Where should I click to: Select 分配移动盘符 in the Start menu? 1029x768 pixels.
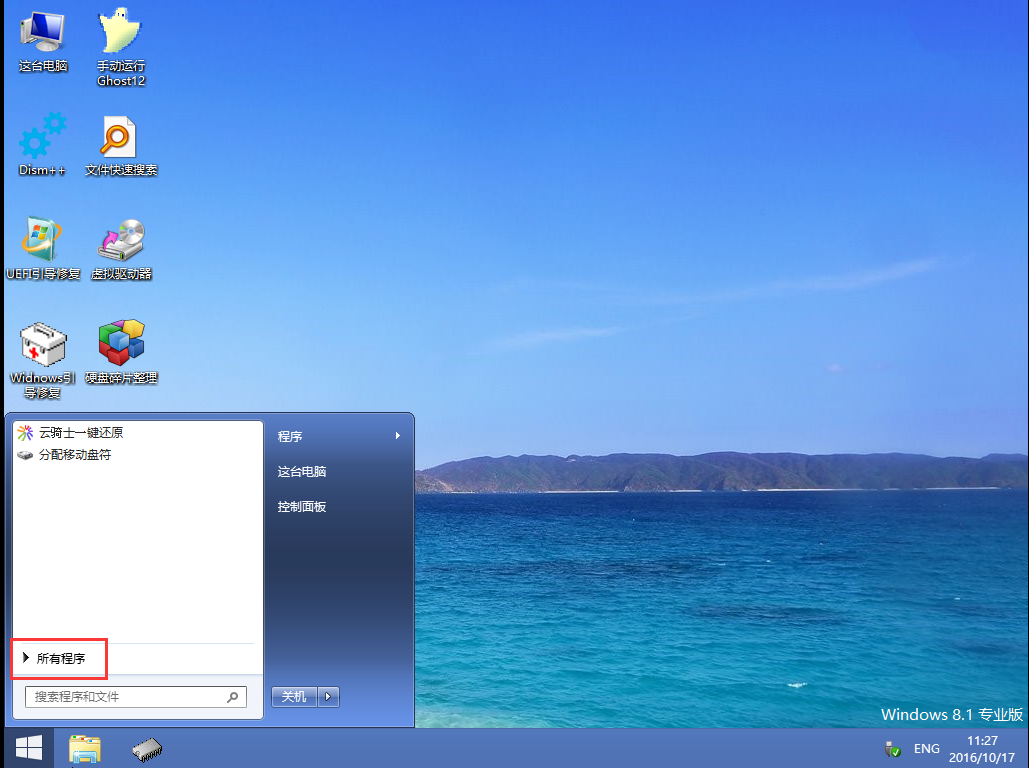(74, 455)
